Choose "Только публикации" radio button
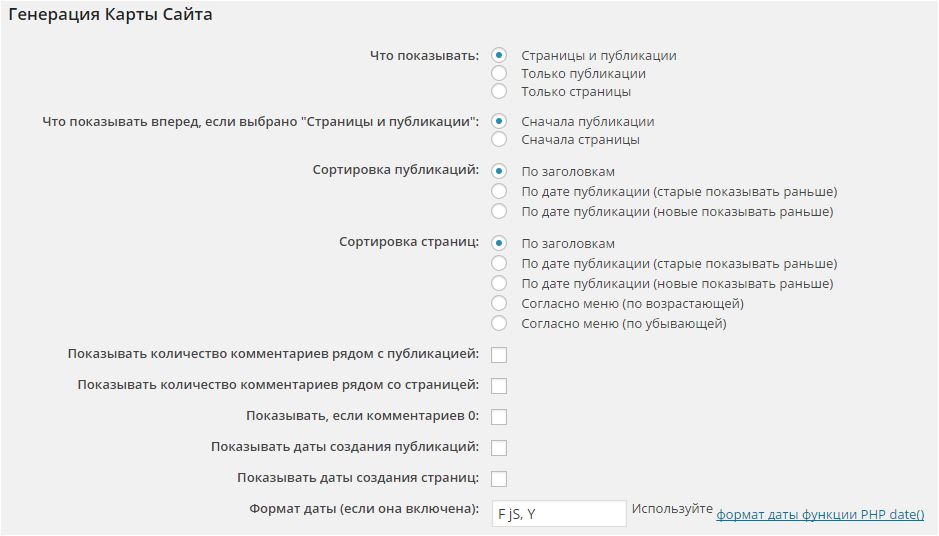The height and width of the screenshot is (536, 939). [499, 74]
